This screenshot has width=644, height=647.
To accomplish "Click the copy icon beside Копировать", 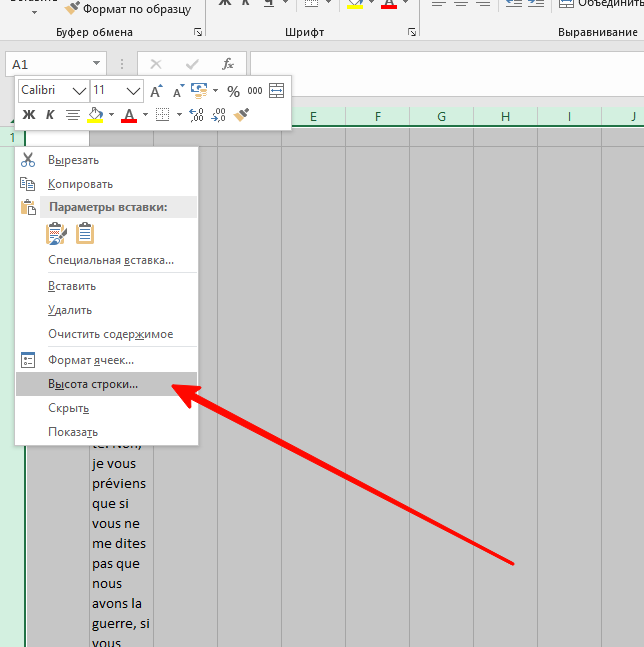I will (28, 184).
